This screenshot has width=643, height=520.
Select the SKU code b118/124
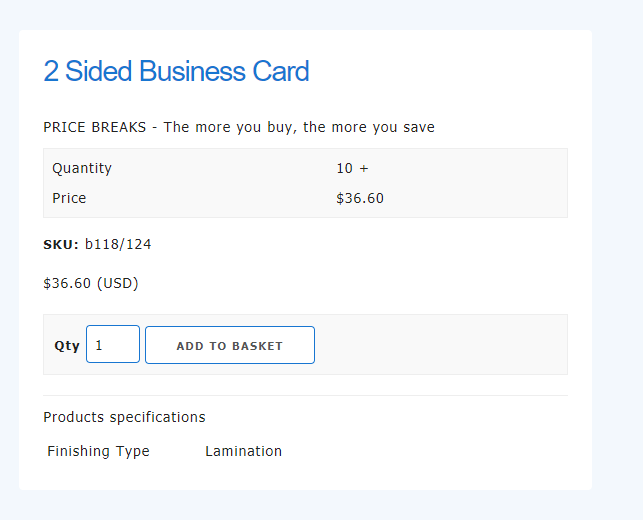tap(118, 244)
